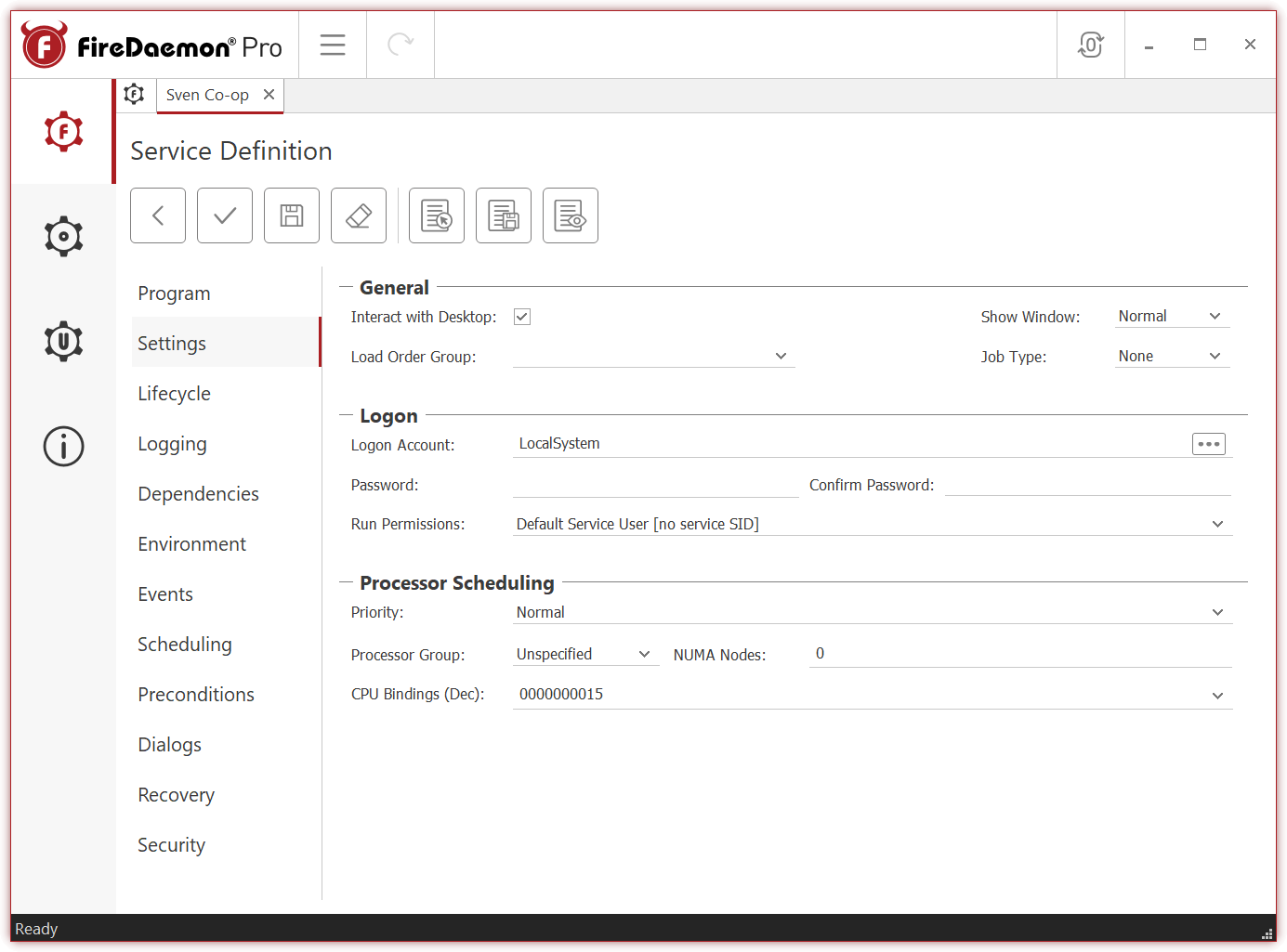Close the Sven Co-op tab
Screen dimensions: 1287x952
click(269, 95)
